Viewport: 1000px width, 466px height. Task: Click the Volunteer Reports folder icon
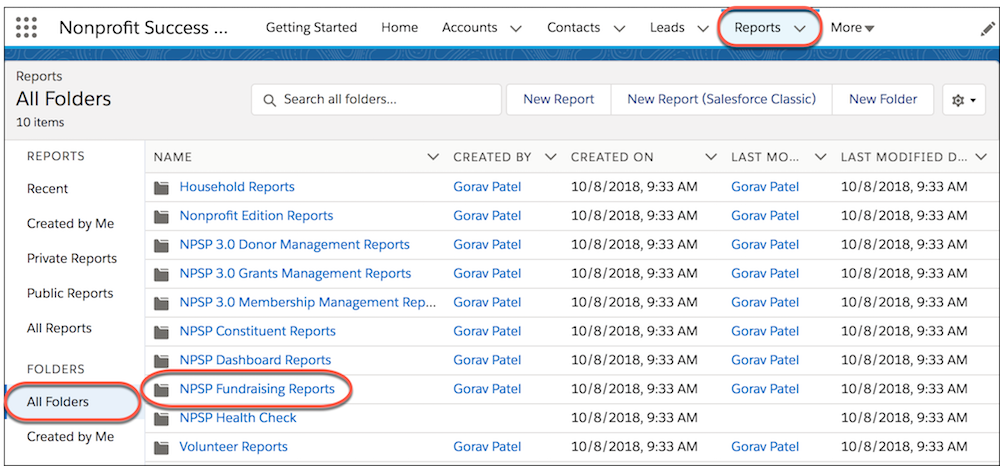point(162,447)
